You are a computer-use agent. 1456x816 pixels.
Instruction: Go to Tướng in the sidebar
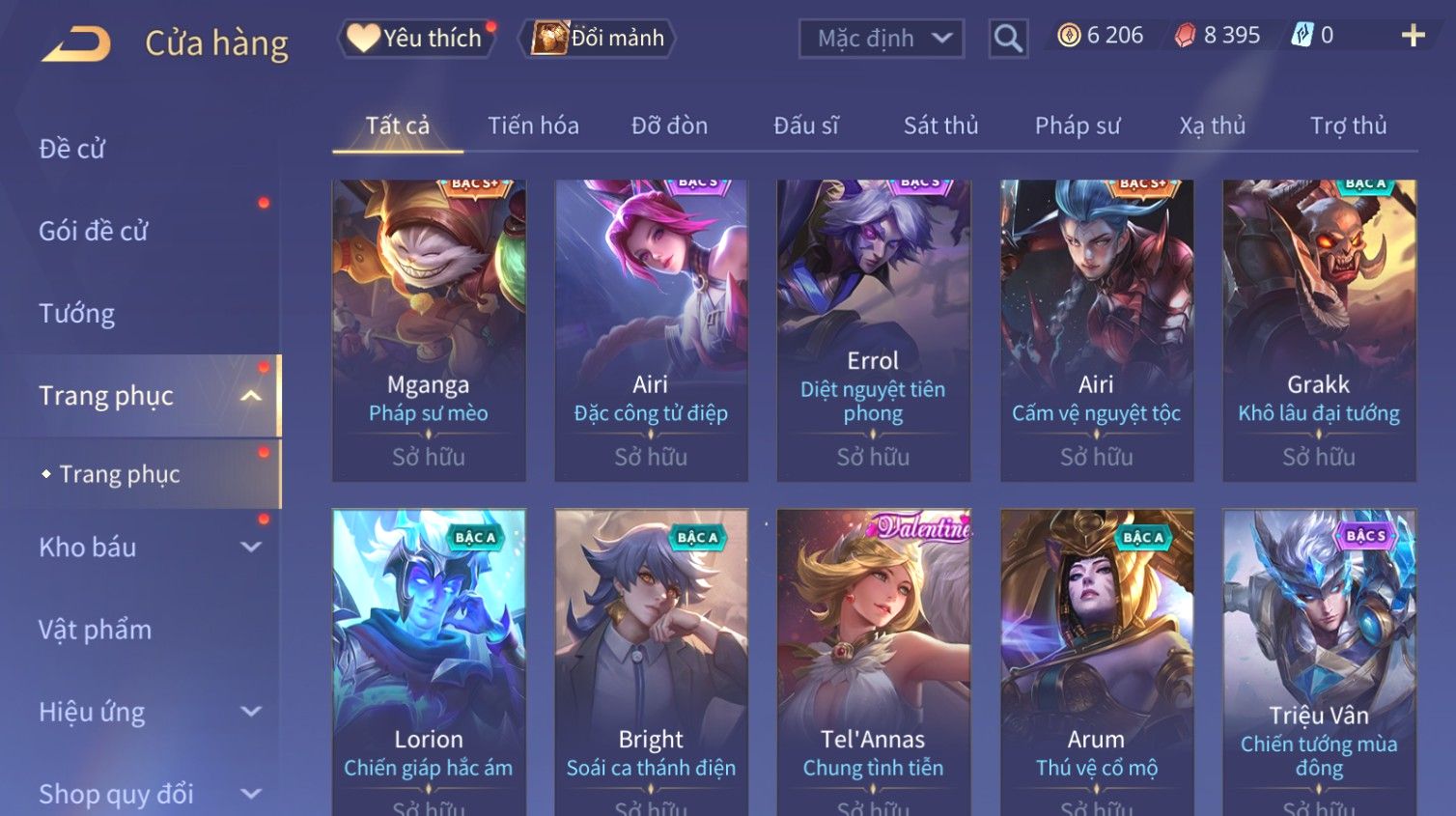77,314
